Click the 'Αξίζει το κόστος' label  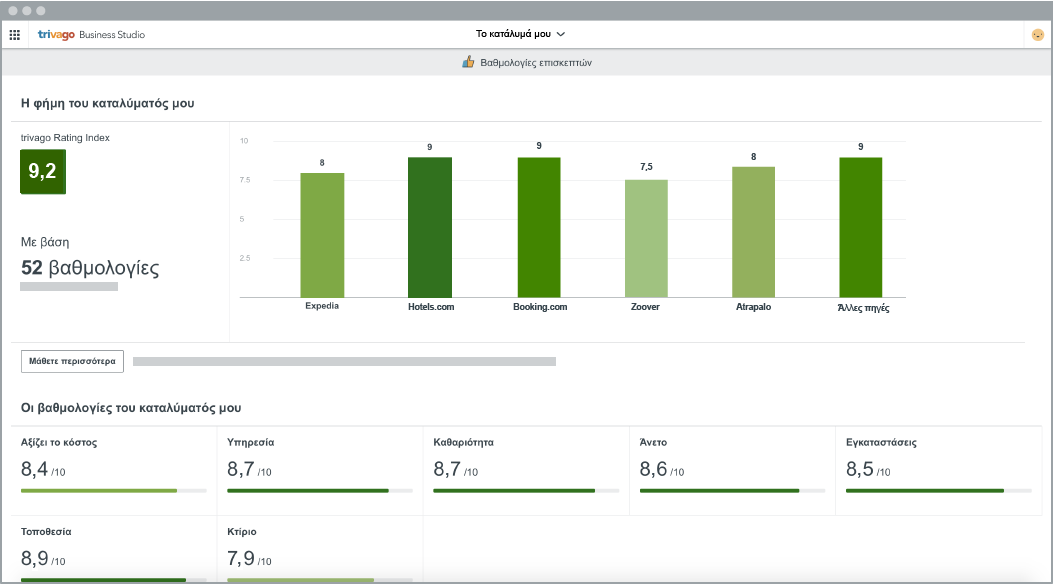[59, 442]
